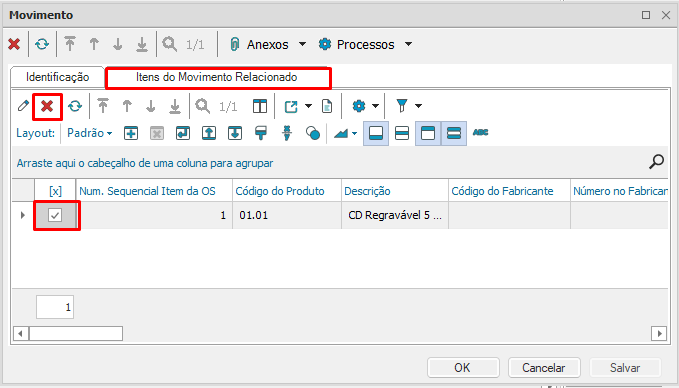
Task: Toggle the bottom panel footer view button
Action: [x=376, y=133]
